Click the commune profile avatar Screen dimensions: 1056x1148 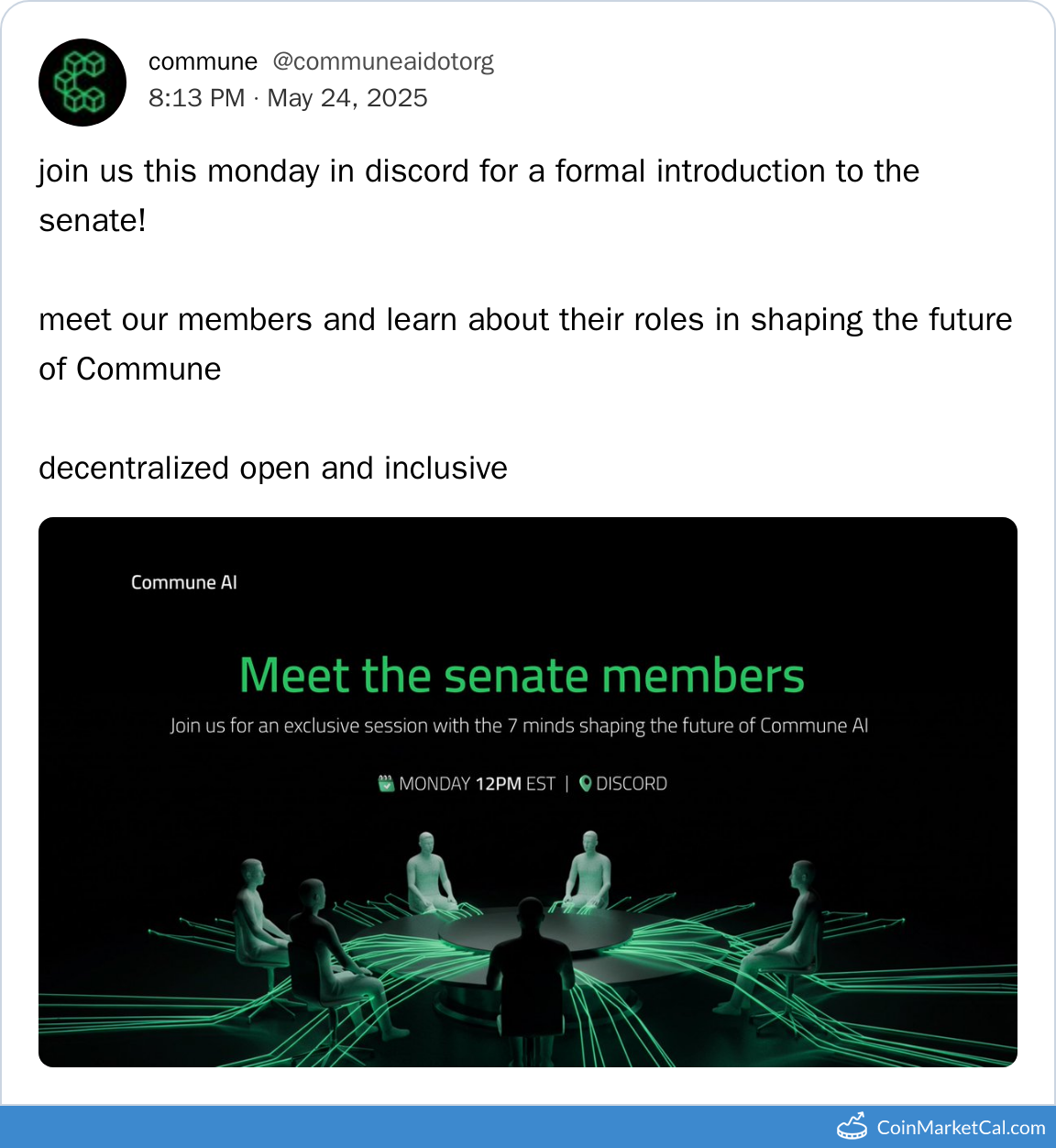coord(82,83)
